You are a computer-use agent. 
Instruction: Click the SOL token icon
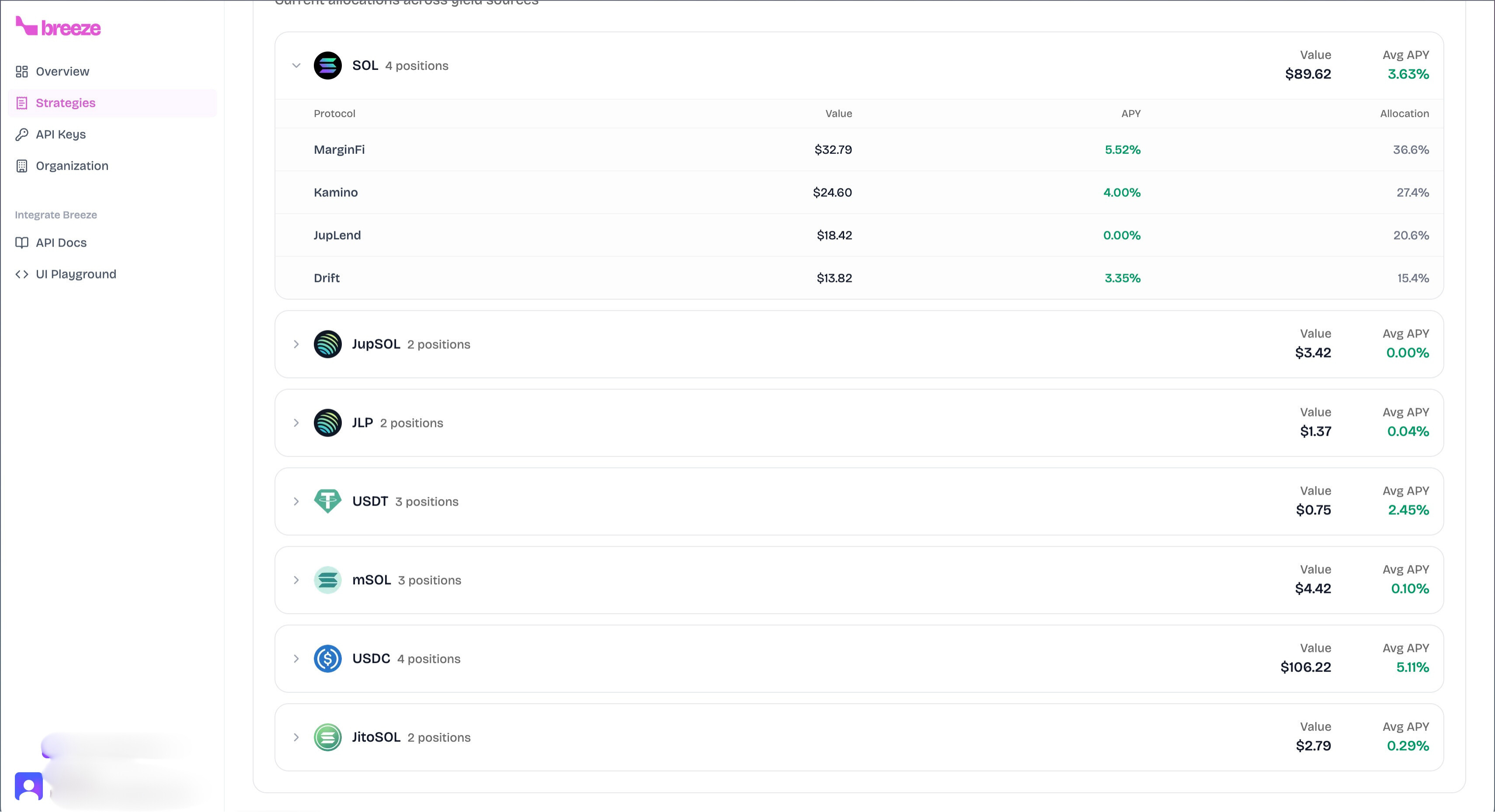click(328, 65)
